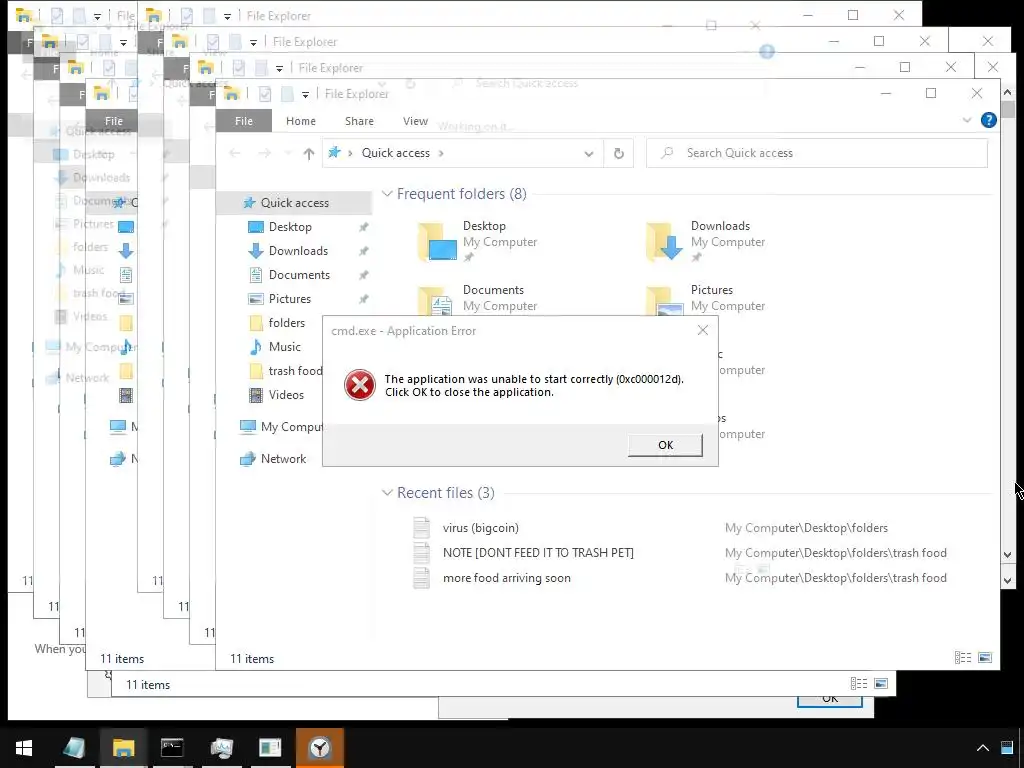Image resolution: width=1024 pixels, height=768 pixels.
Task: Click the Help question mark icon
Action: pos(989,120)
